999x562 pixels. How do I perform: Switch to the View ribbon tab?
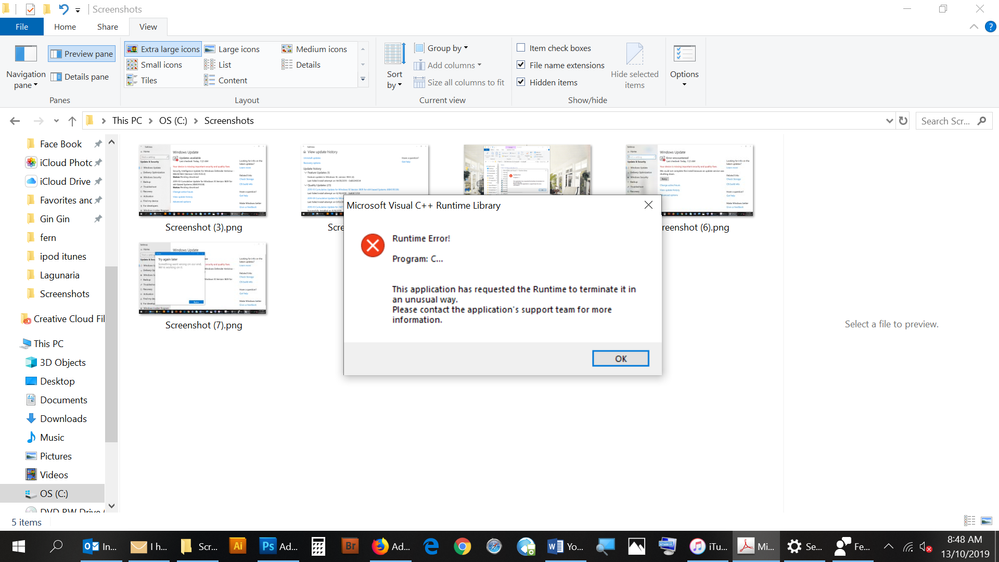pyautogui.click(x=148, y=27)
